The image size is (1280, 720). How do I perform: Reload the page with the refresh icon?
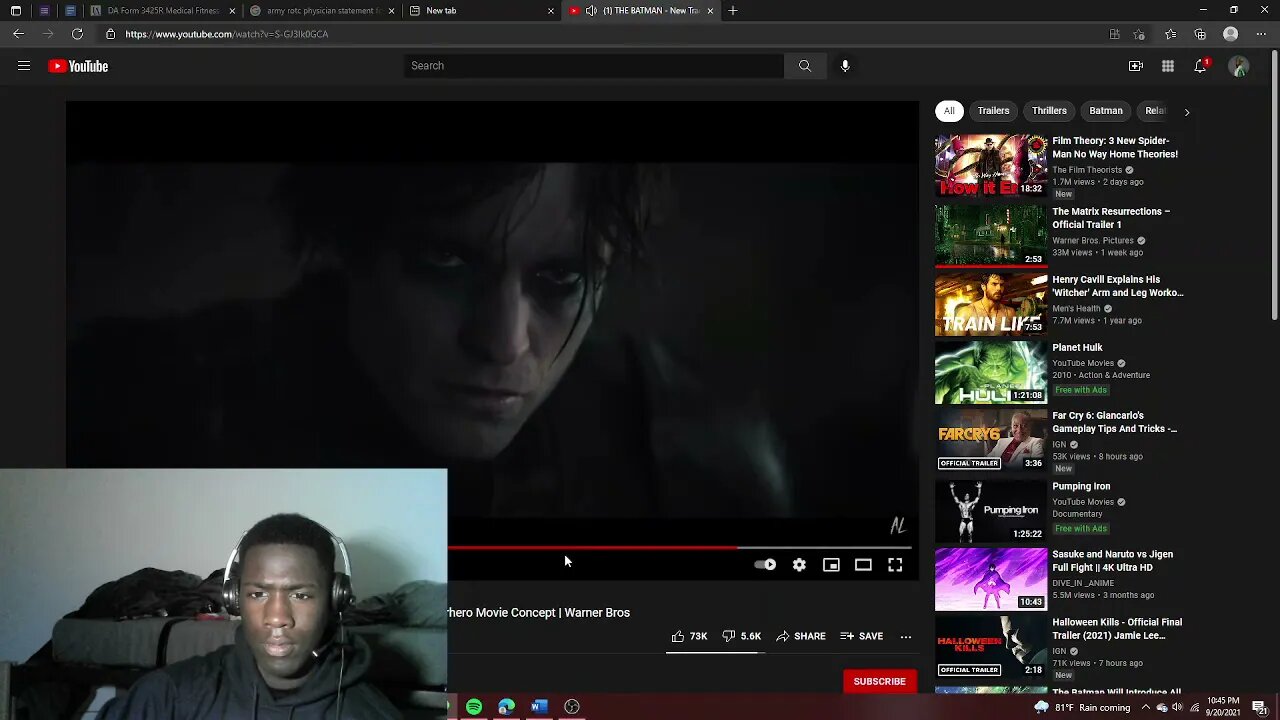77,34
